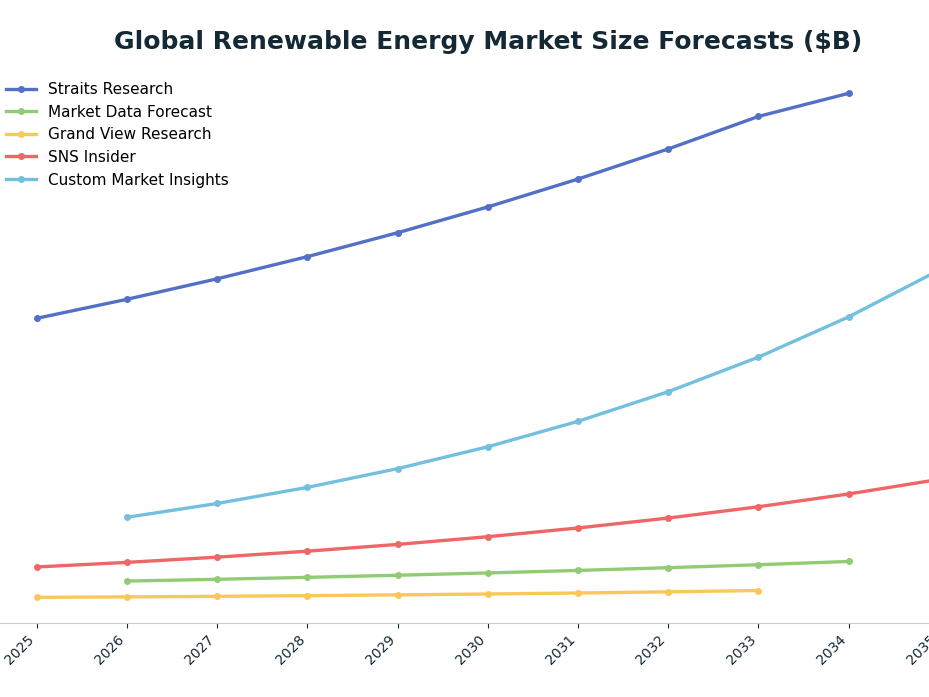
Task: Click the light blue Custom Market Insights marker
Action: coord(21,180)
